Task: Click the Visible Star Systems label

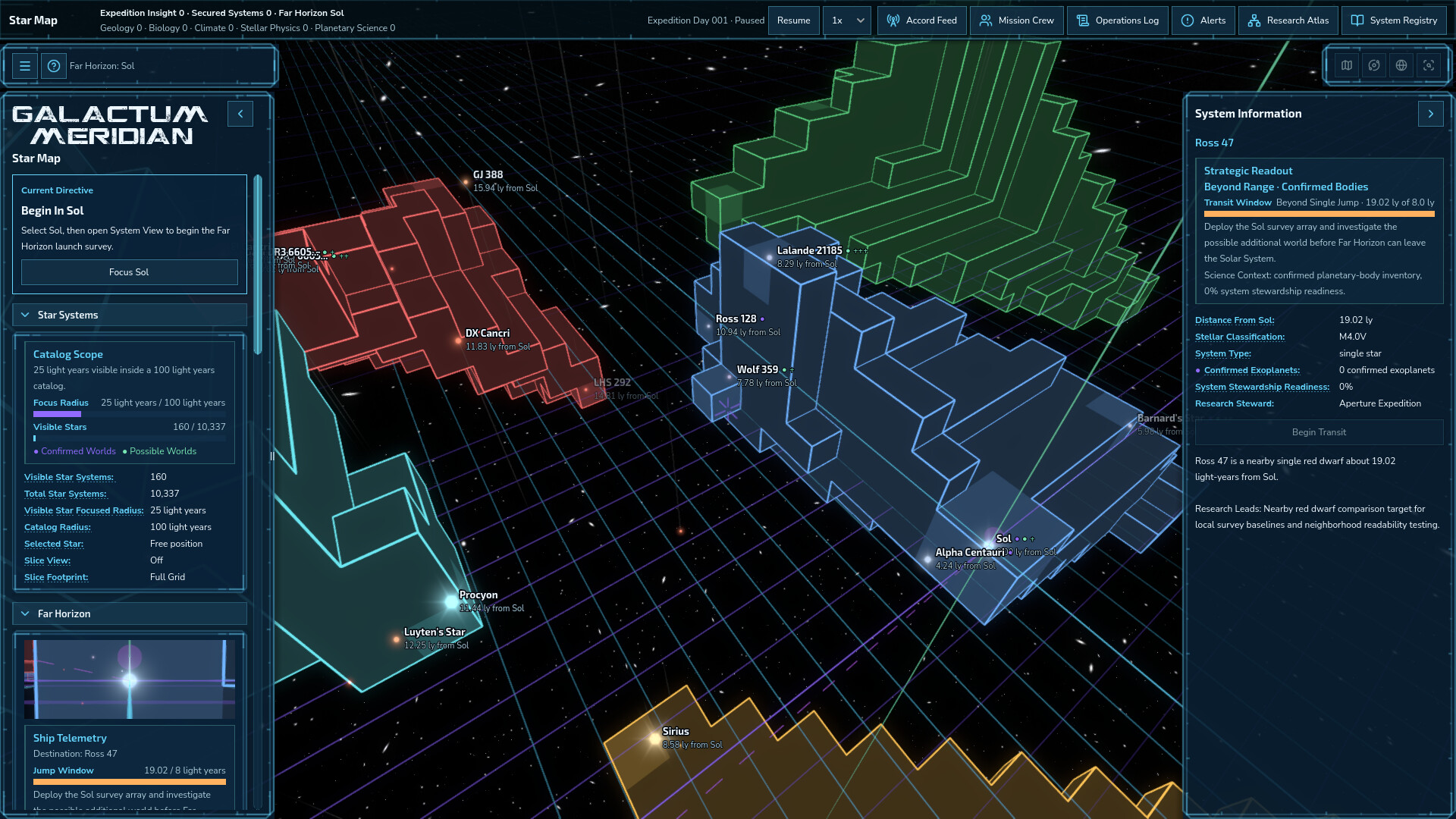Action: coord(69,477)
